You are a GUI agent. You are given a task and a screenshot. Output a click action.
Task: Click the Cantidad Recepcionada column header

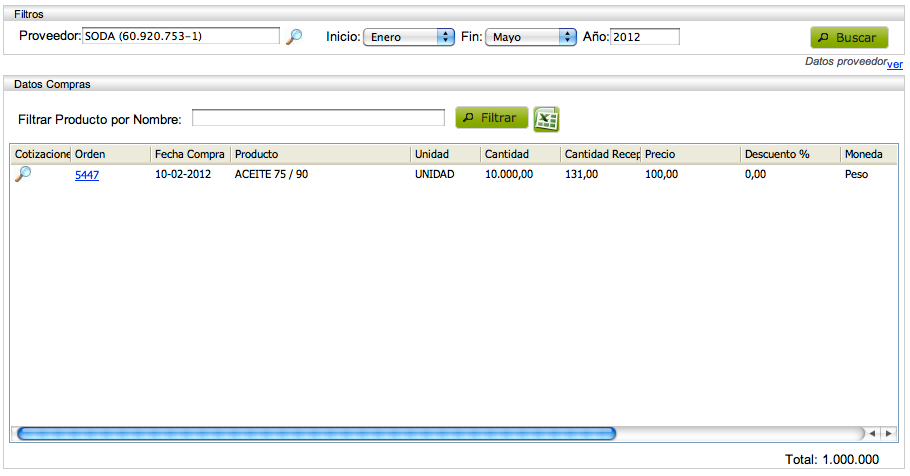(601, 154)
